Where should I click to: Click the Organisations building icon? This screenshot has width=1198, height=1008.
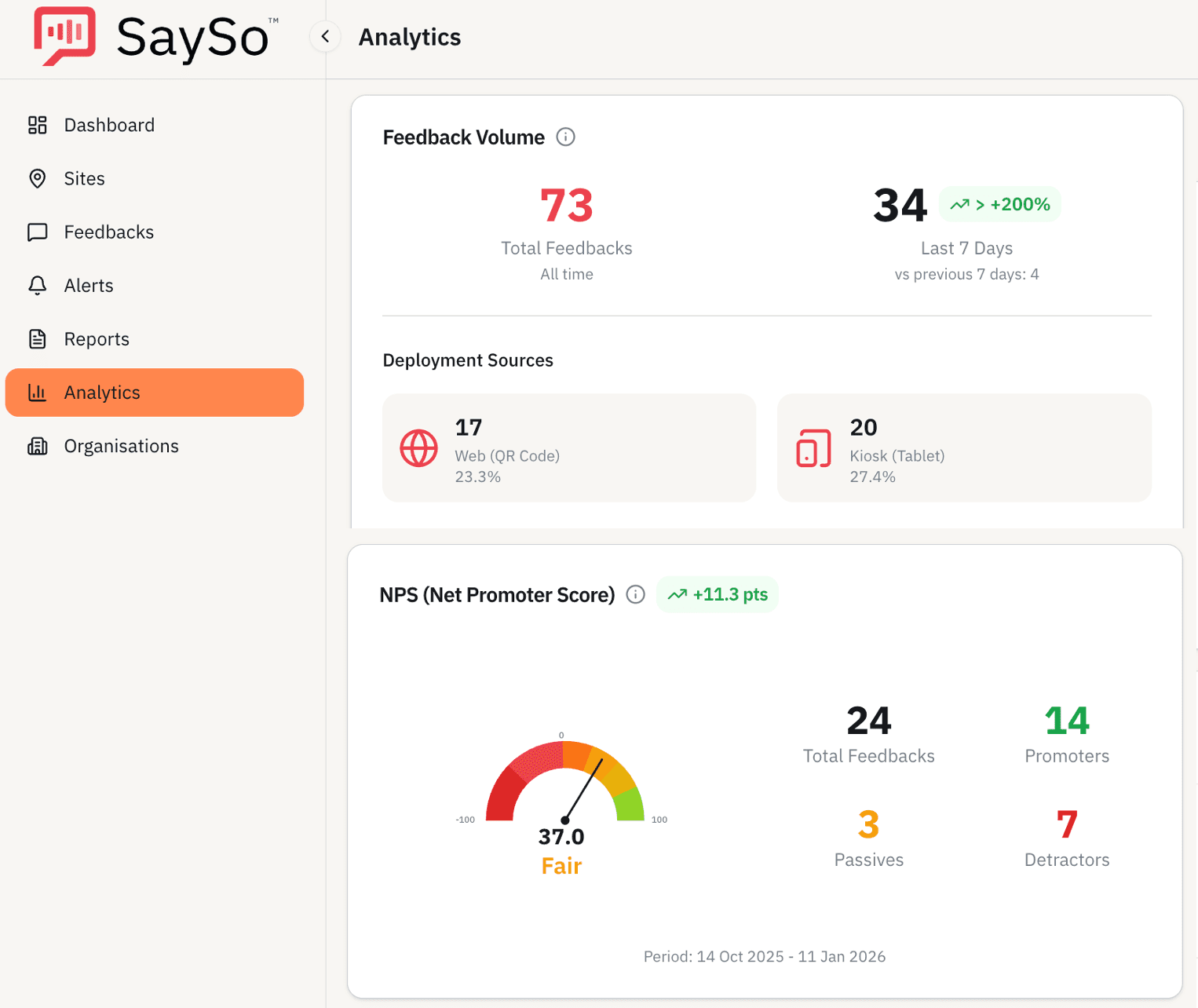37,445
